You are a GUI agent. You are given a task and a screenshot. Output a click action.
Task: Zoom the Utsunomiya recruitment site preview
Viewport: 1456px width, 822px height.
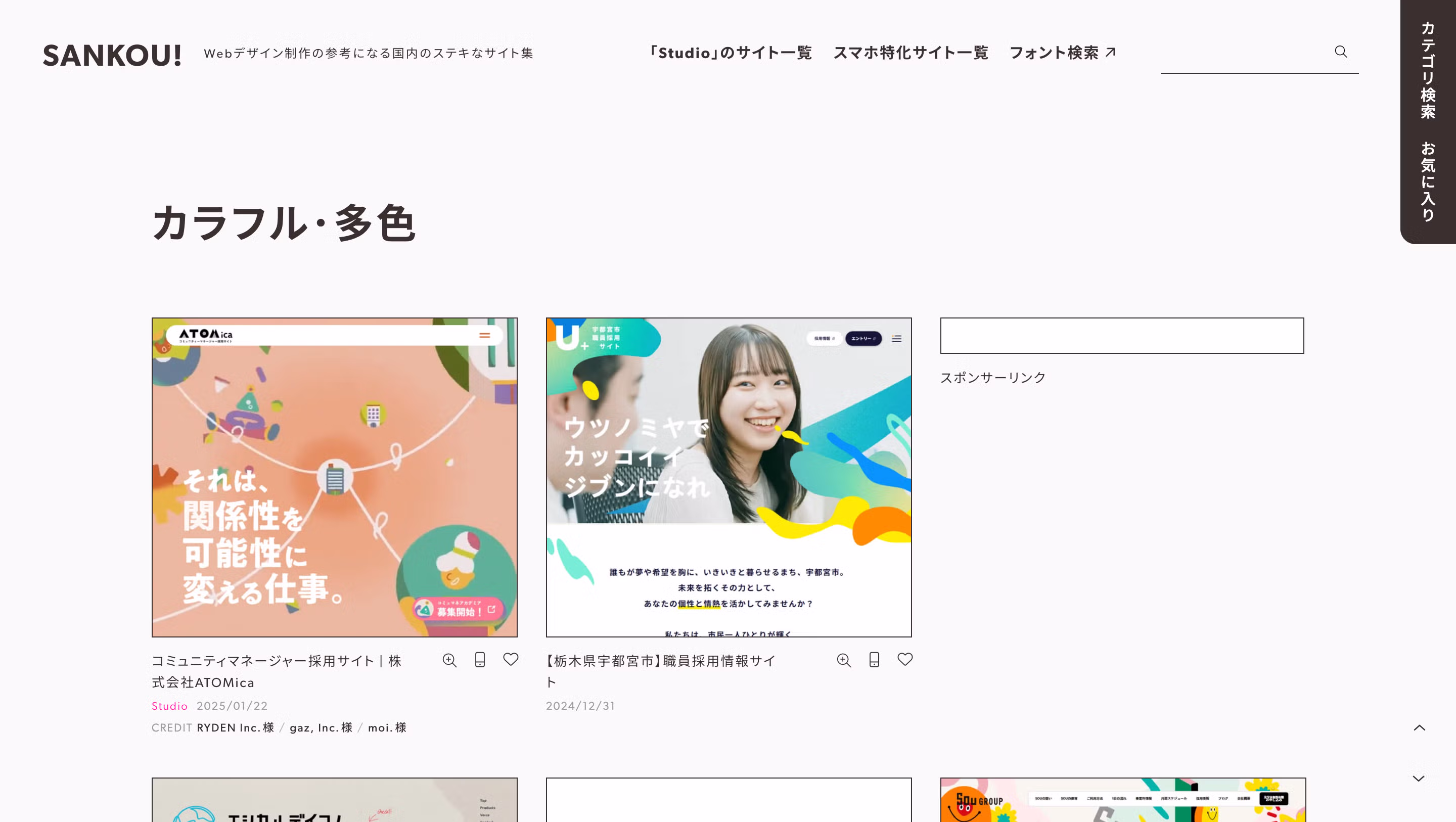click(844, 660)
